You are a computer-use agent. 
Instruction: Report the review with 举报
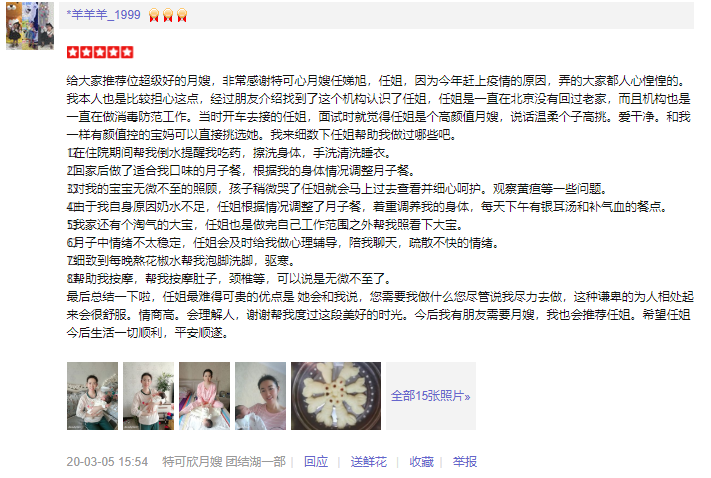coord(465,462)
